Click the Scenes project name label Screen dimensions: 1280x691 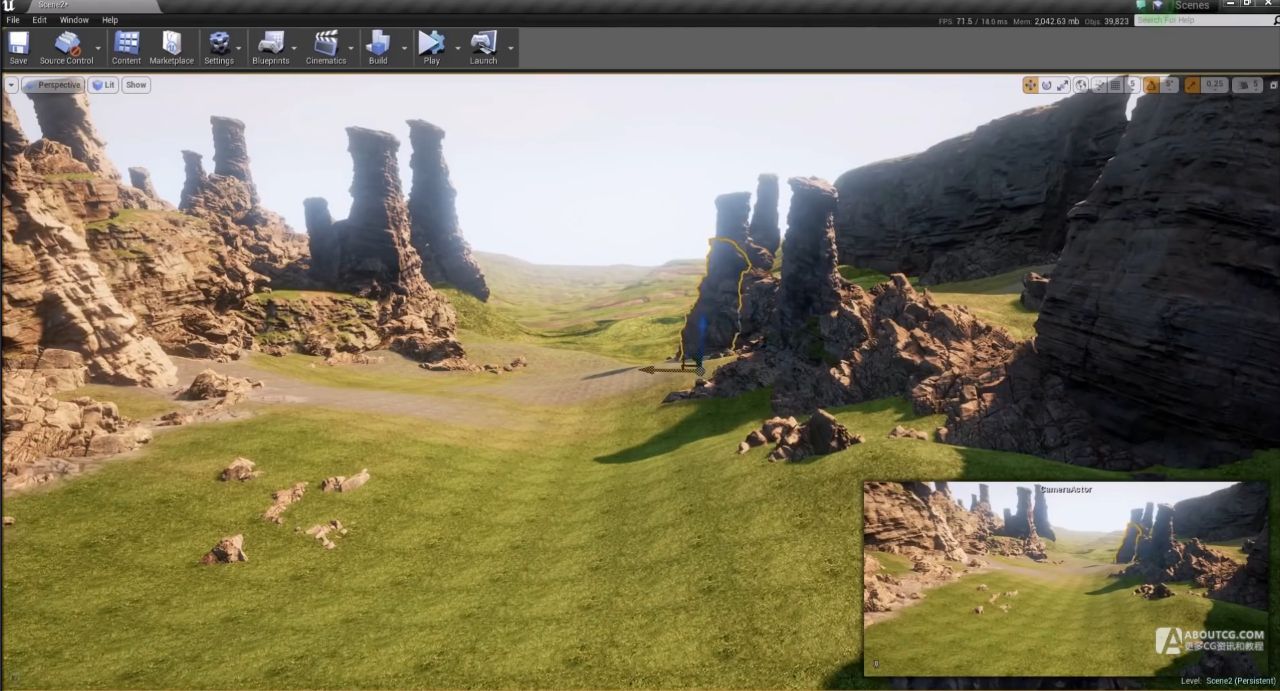(x=1192, y=6)
